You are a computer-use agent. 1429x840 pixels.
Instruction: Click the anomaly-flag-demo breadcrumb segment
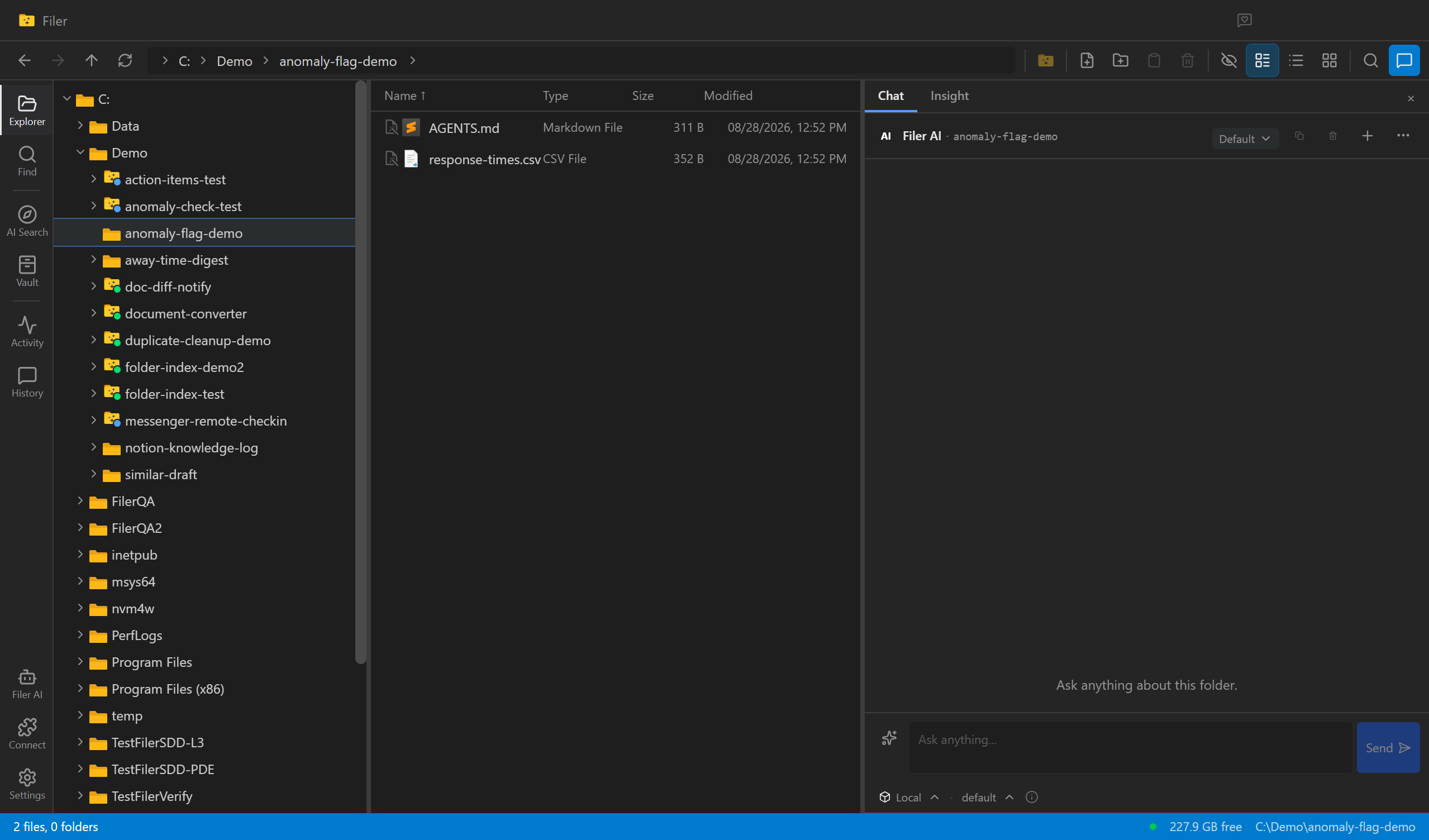pyautogui.click(x=338, y=61)
